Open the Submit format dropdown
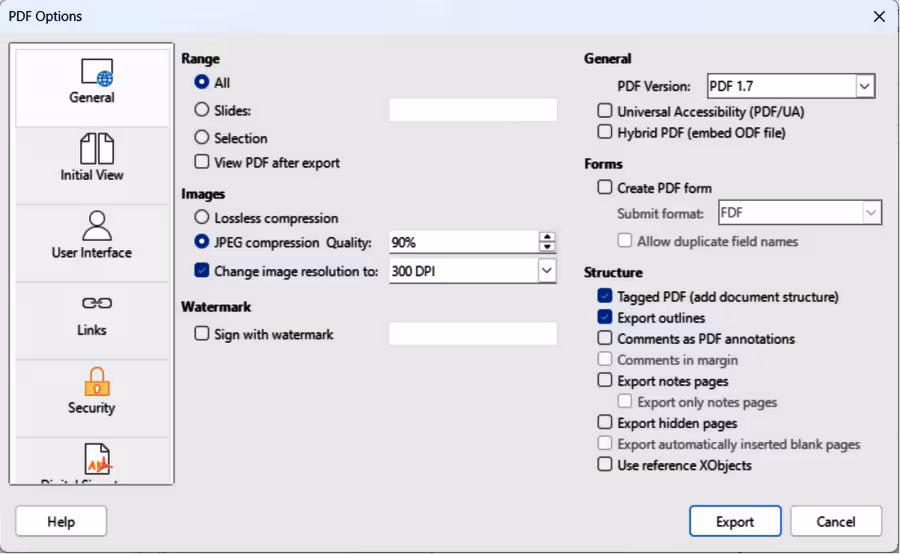 (x=800, y=213)
